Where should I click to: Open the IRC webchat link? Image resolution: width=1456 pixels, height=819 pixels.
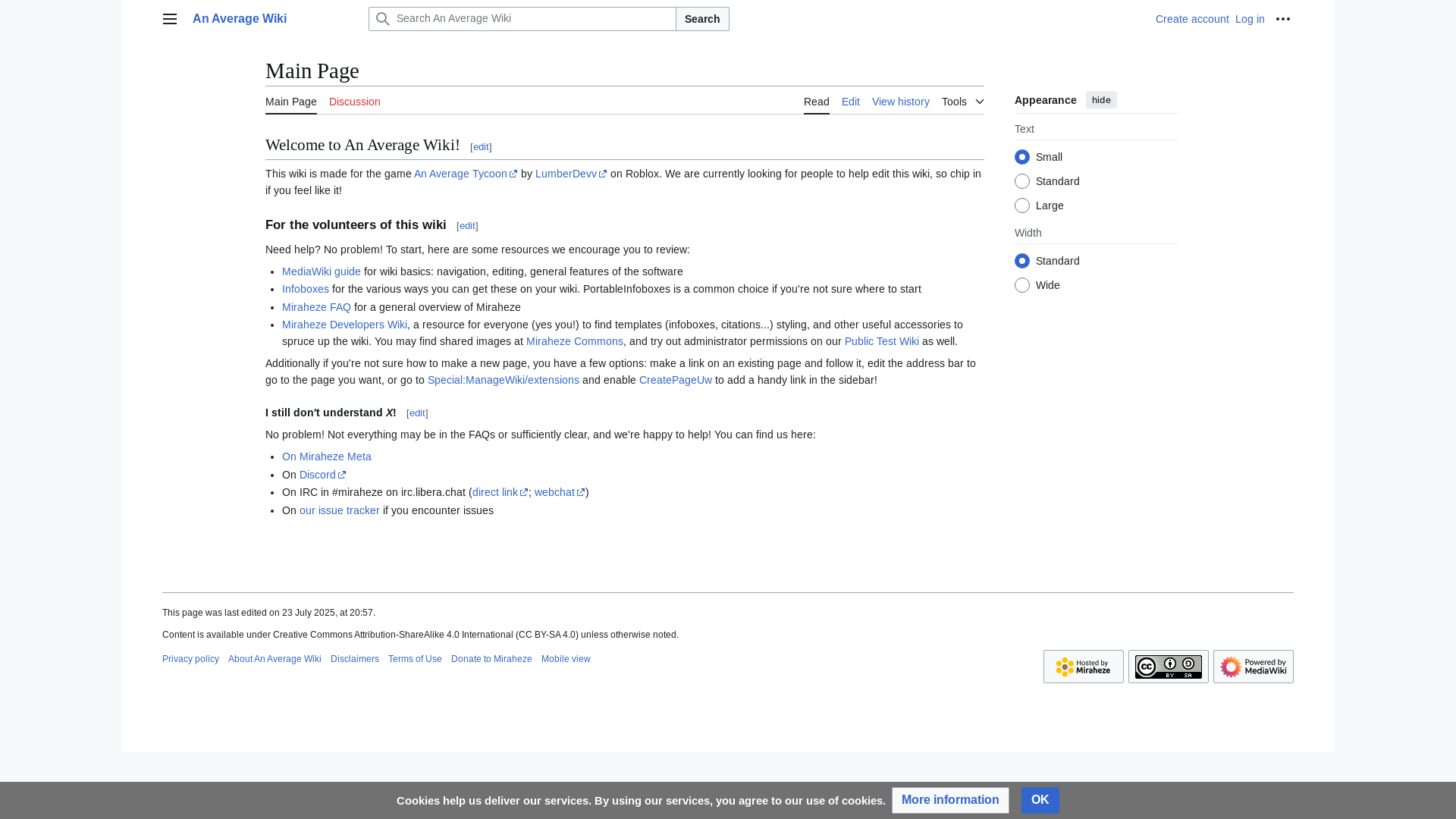pyautogui.click(x=560, y=492)
